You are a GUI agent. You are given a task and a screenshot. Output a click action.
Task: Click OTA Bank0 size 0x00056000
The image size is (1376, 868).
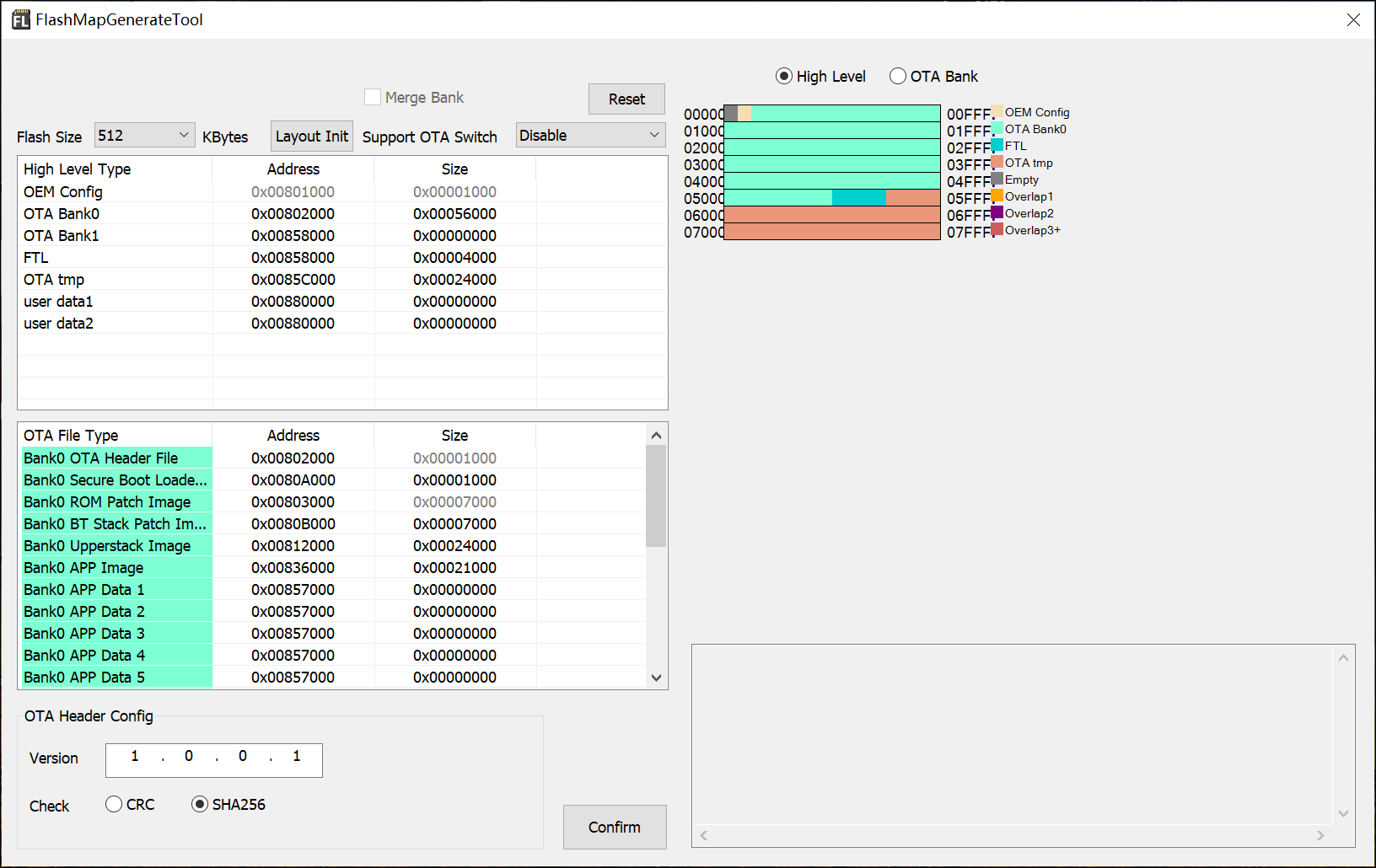[454, 214]
